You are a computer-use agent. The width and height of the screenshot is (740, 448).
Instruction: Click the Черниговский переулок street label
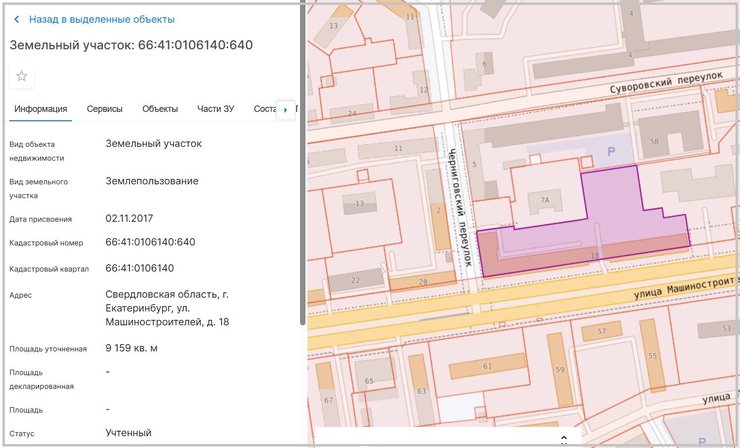click(x=460, y=208)
